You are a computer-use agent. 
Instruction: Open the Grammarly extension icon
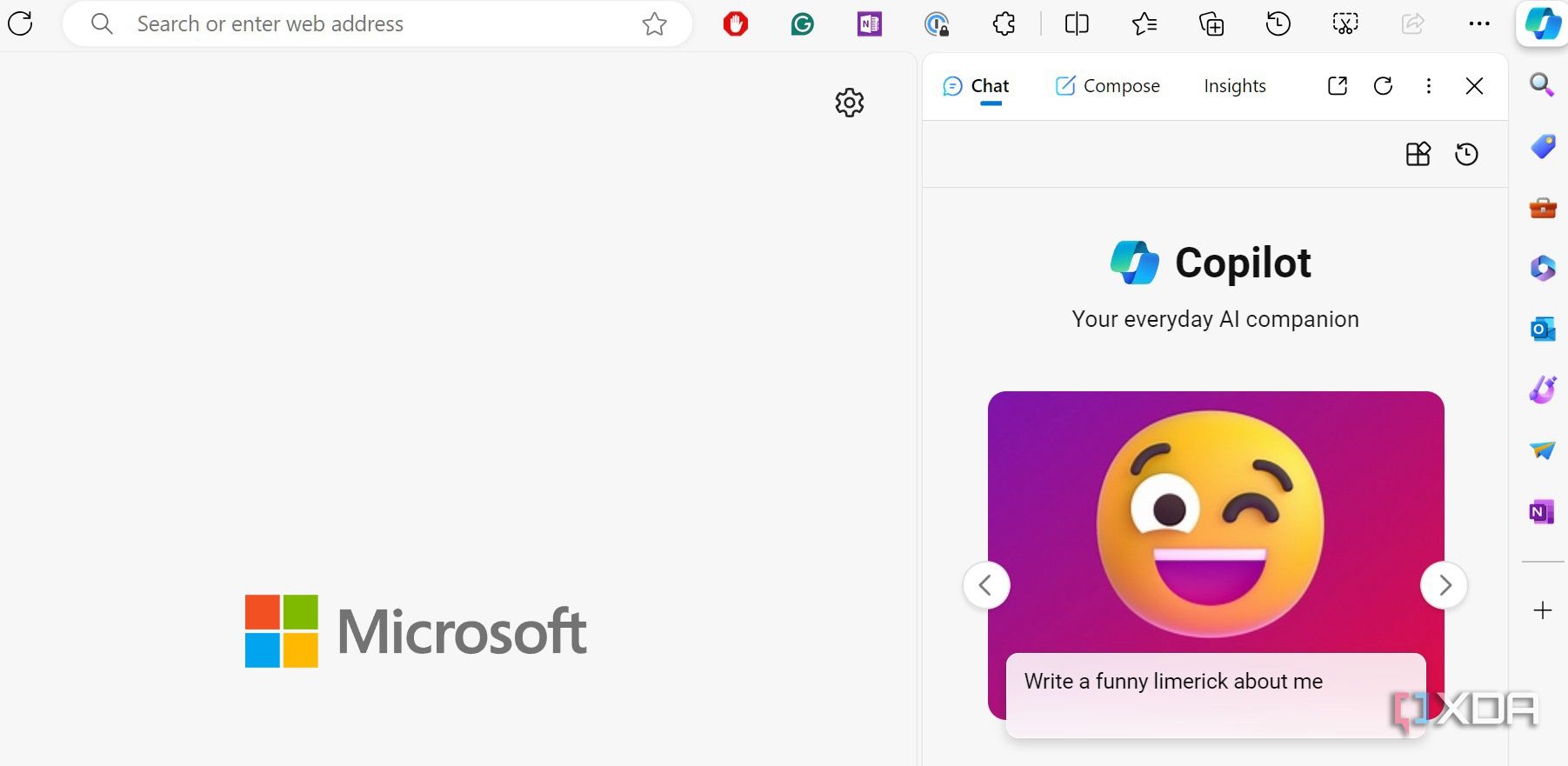click(803, 24)
